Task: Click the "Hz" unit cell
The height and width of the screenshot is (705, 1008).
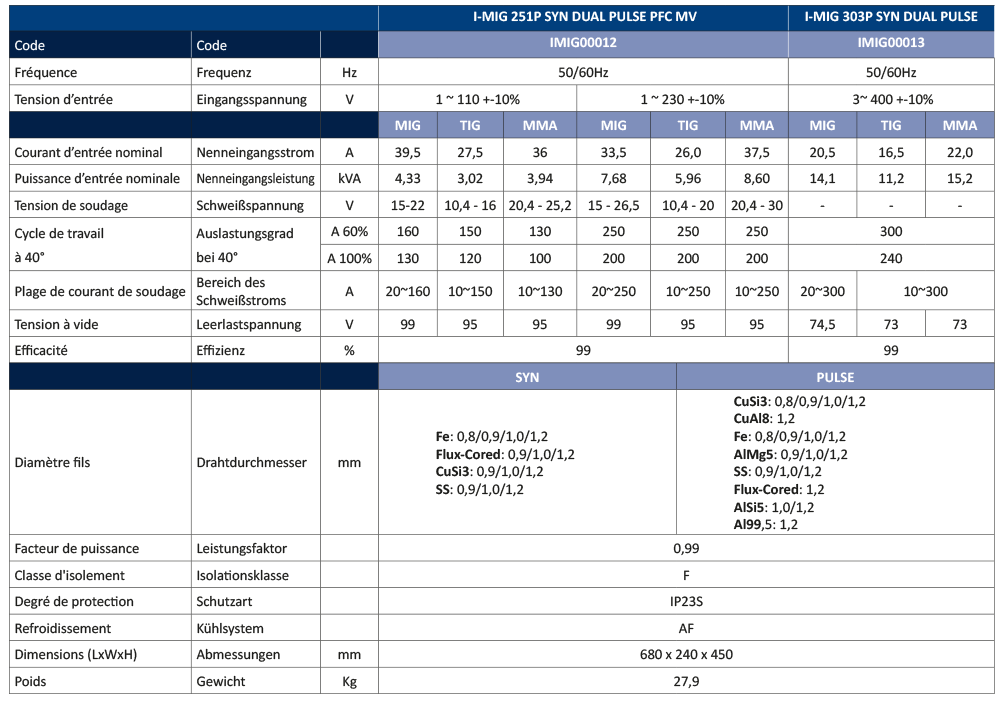Action: (x=349, y=73)
